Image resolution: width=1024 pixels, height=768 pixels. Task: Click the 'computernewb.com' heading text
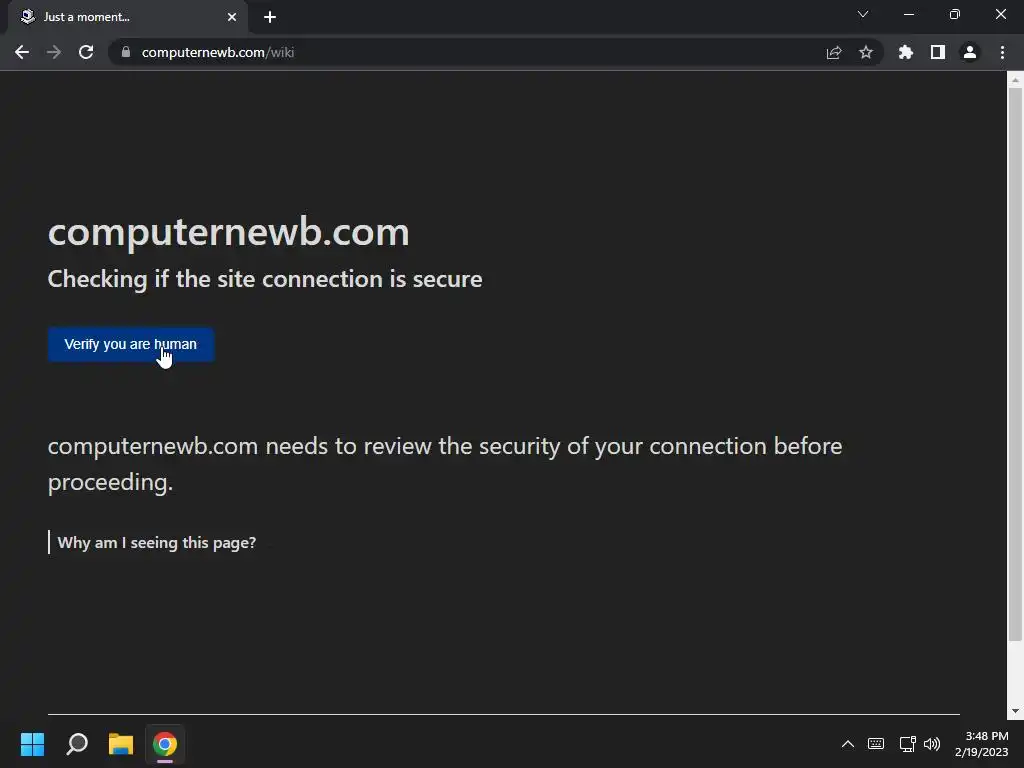(x=229, y=233)
